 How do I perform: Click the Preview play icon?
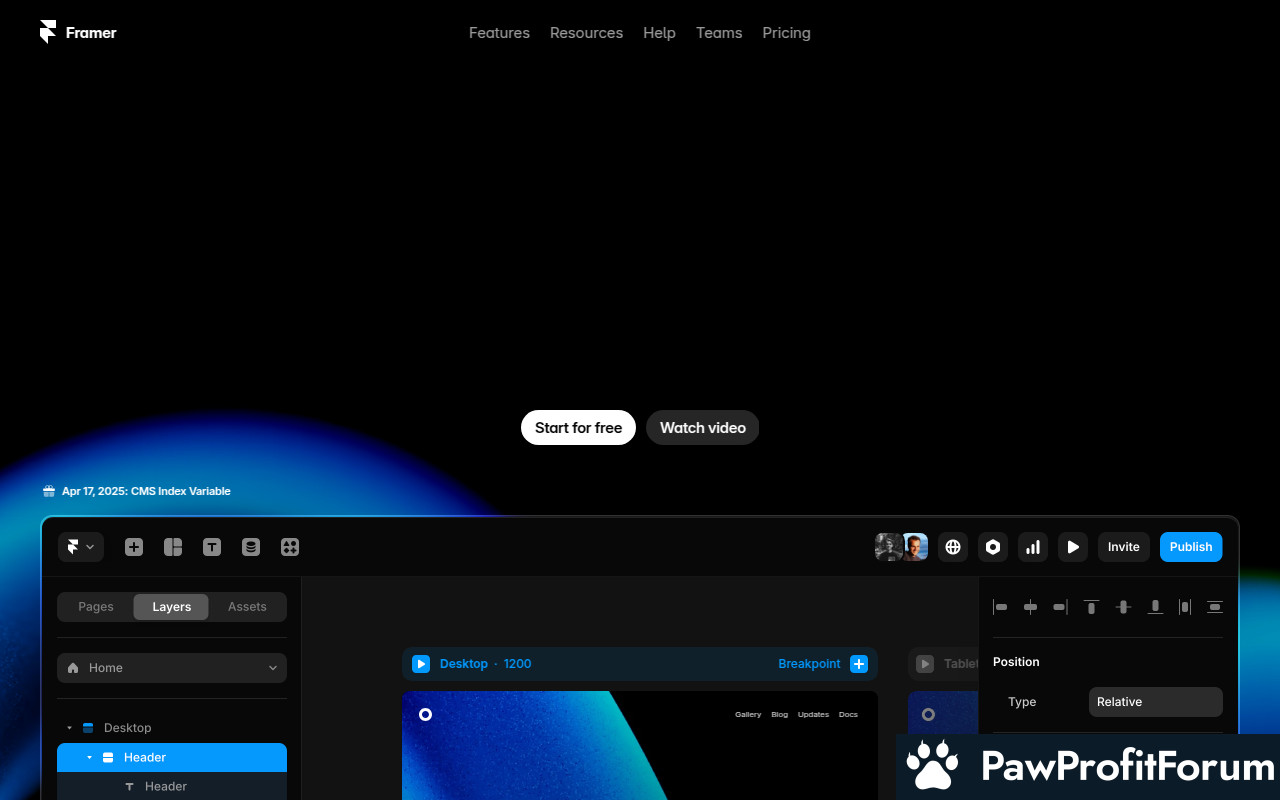pos(1073,547)
